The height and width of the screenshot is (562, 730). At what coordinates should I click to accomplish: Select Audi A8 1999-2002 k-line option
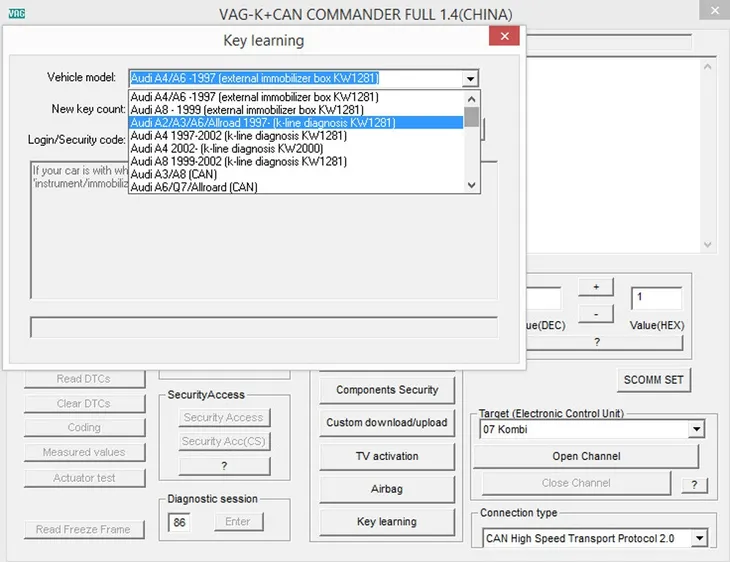click(x=297, y=162)
